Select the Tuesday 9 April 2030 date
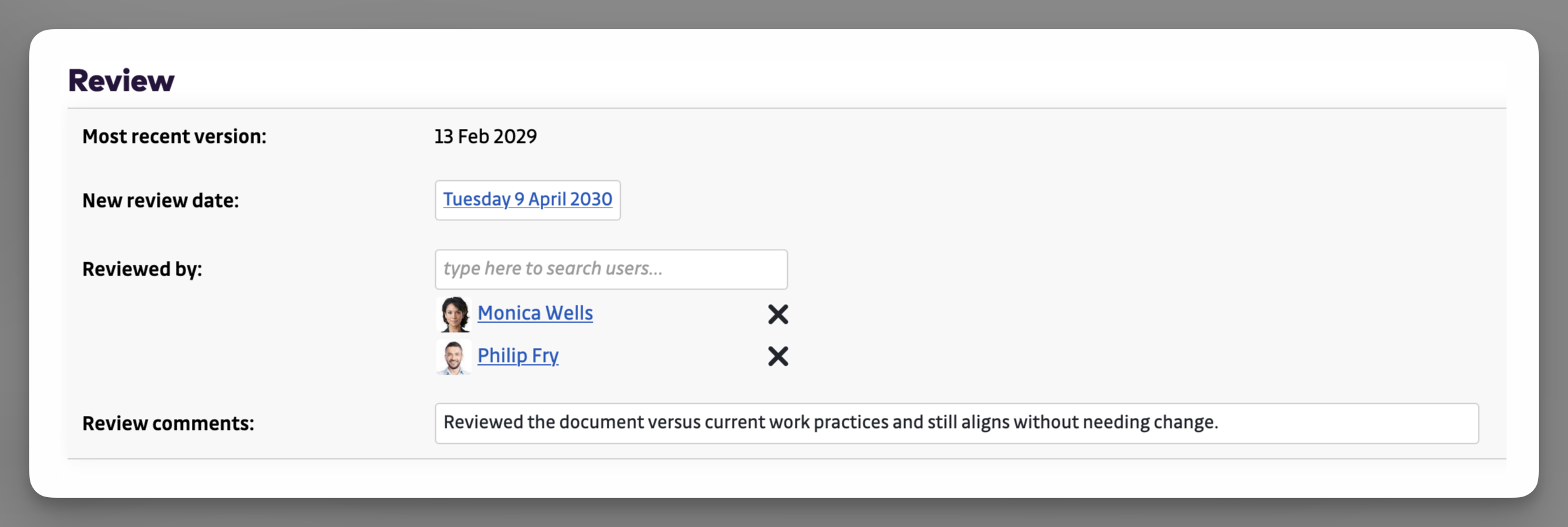Screen dimensions: 1568x527 527,199
